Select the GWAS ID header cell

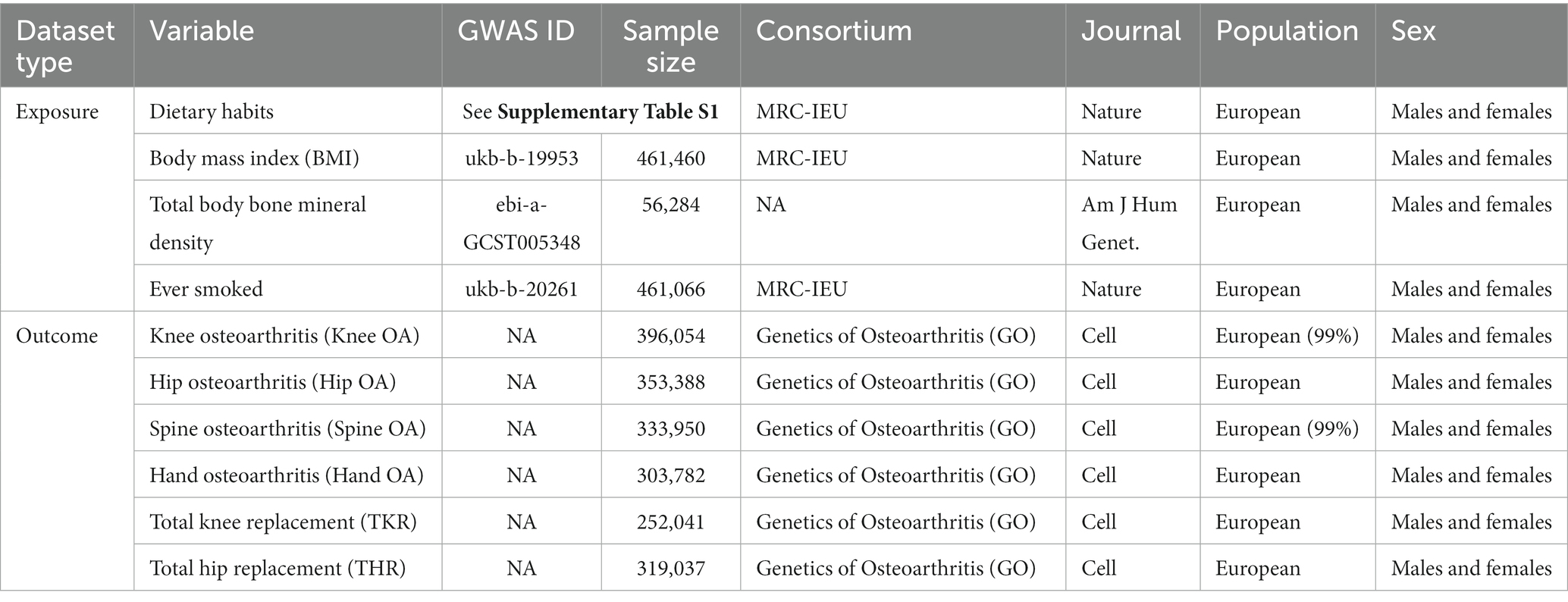(x=522, y=45)
